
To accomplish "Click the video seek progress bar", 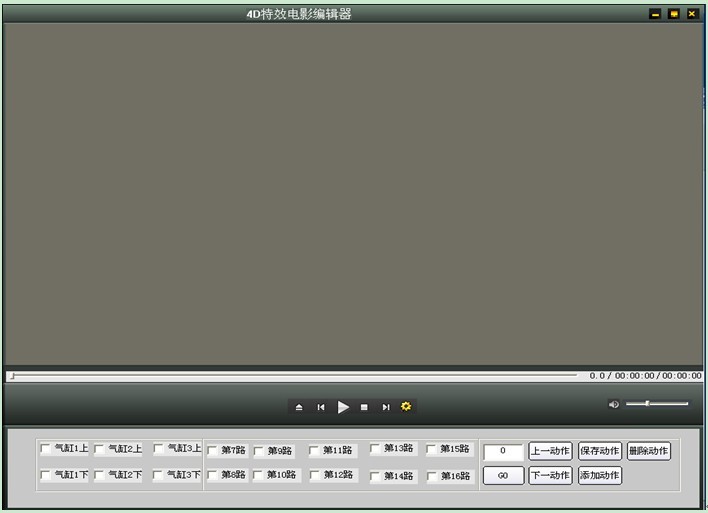I will tap(295, 376).
